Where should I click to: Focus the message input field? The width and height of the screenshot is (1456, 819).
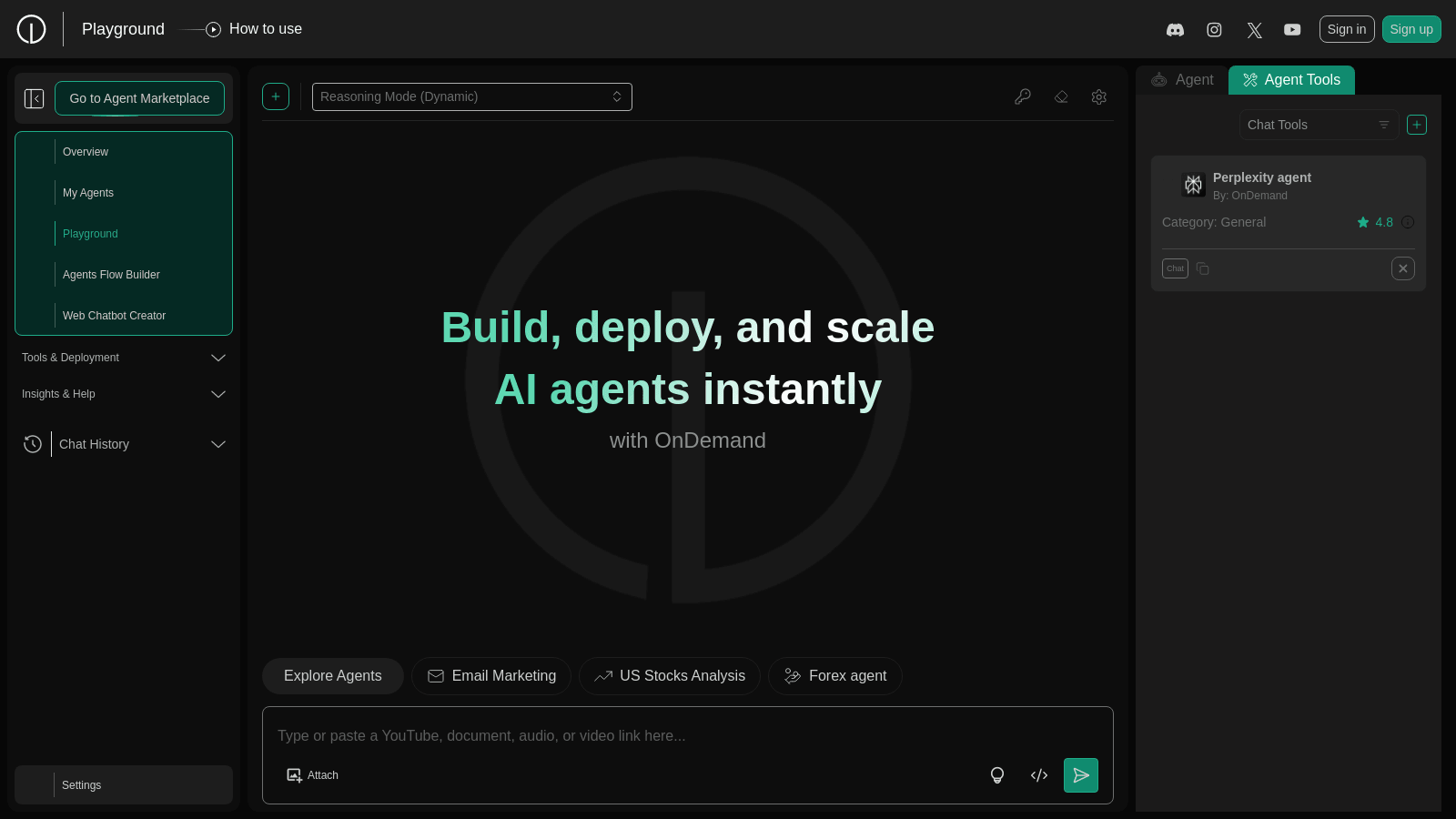[x=688, y=735]
